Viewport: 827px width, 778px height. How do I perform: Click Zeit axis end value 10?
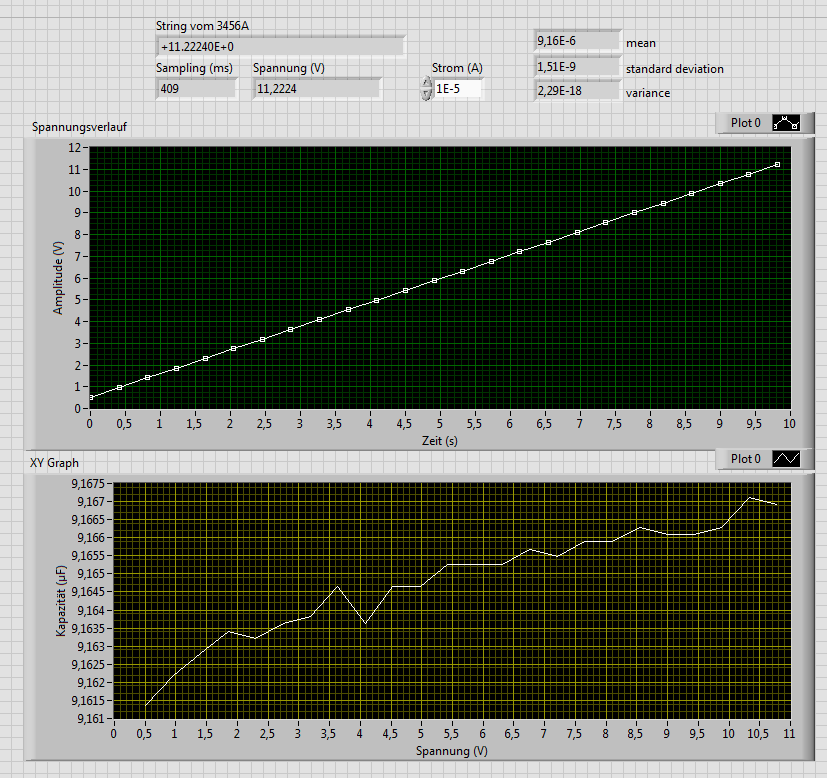pyautogui.click(x=789, y=424)
